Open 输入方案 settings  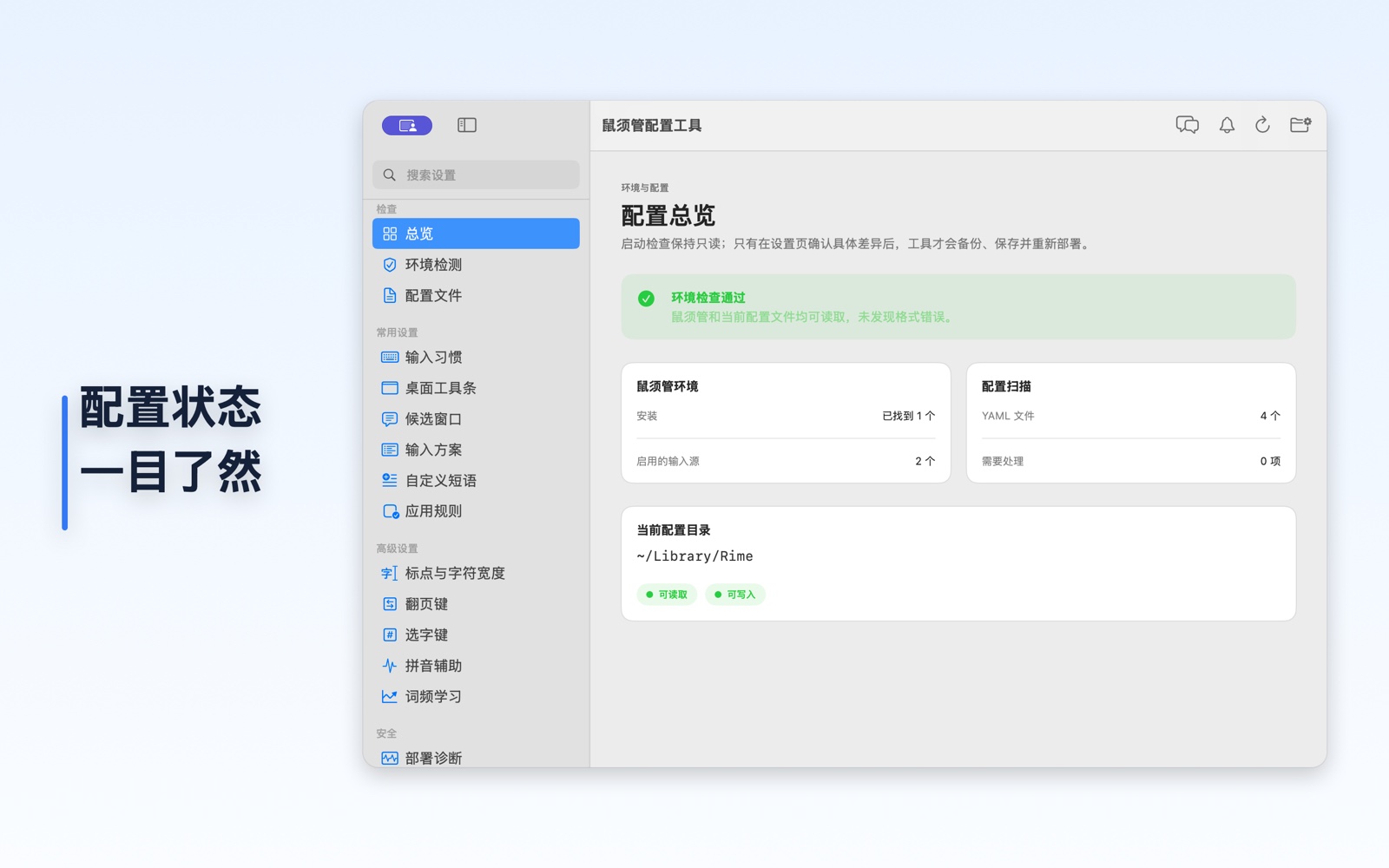click(x=476, y=450)
